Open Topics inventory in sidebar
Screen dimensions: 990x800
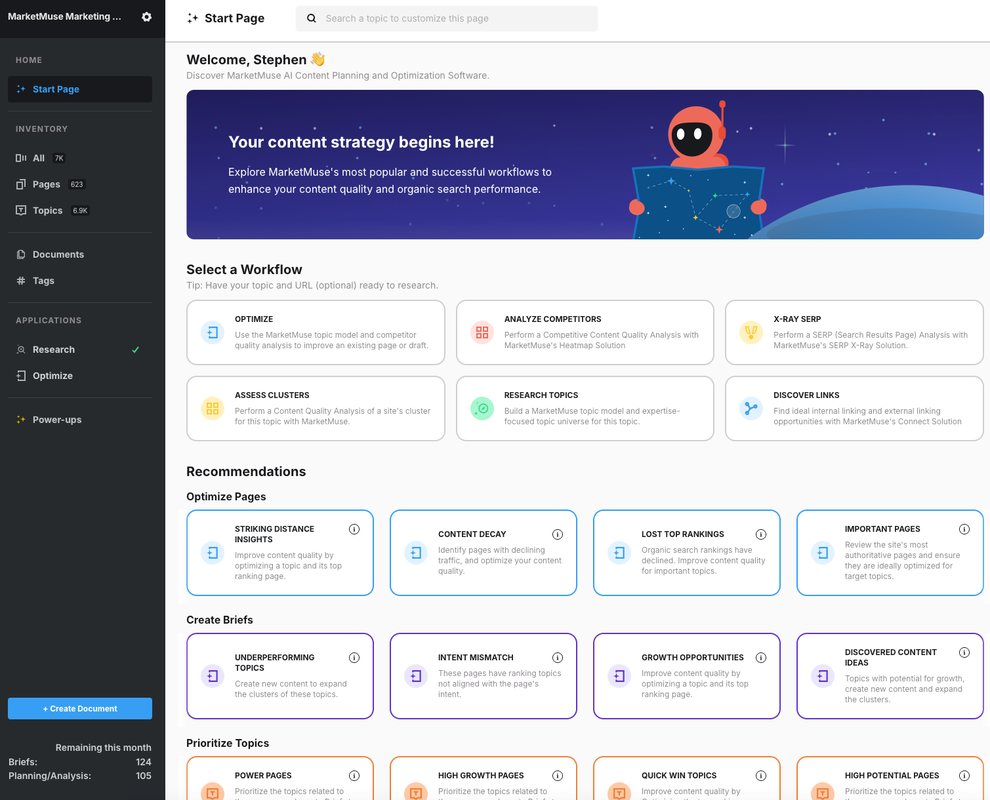80,210
